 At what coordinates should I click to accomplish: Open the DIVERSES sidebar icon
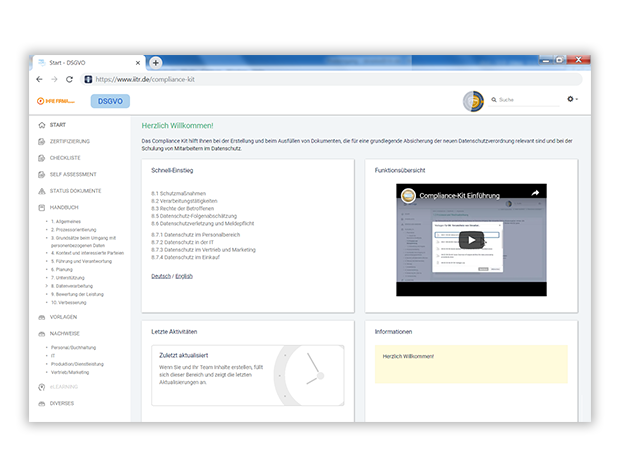pyautogui.click(x=42, y=404)
